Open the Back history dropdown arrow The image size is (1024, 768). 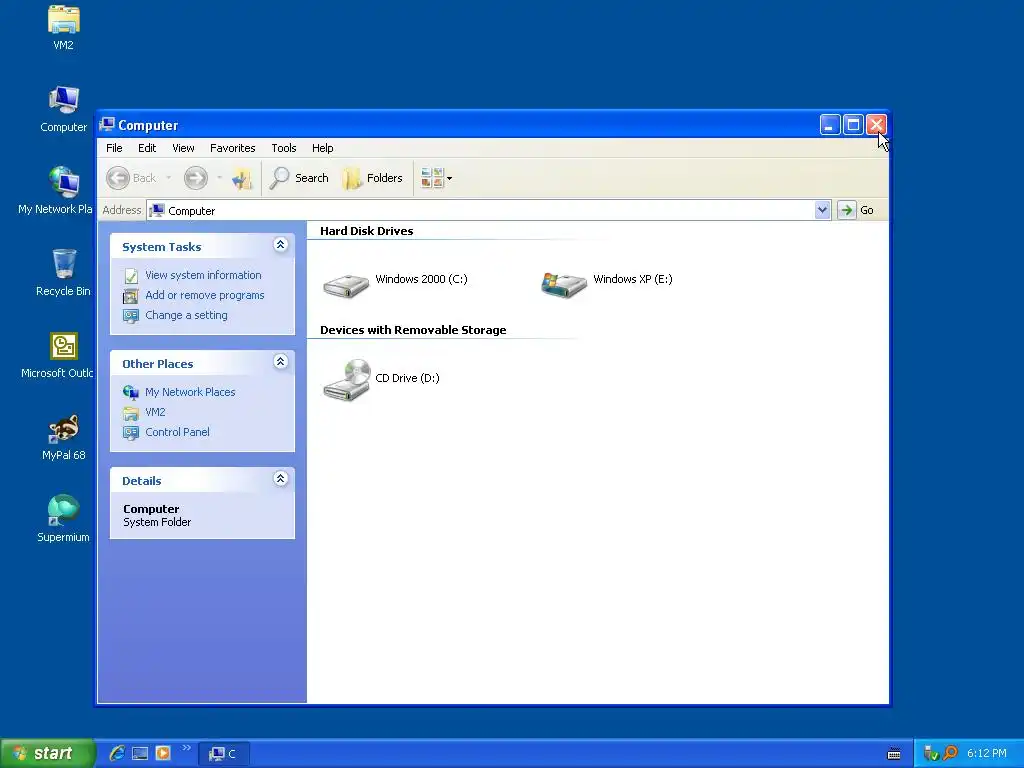[168, 178]
